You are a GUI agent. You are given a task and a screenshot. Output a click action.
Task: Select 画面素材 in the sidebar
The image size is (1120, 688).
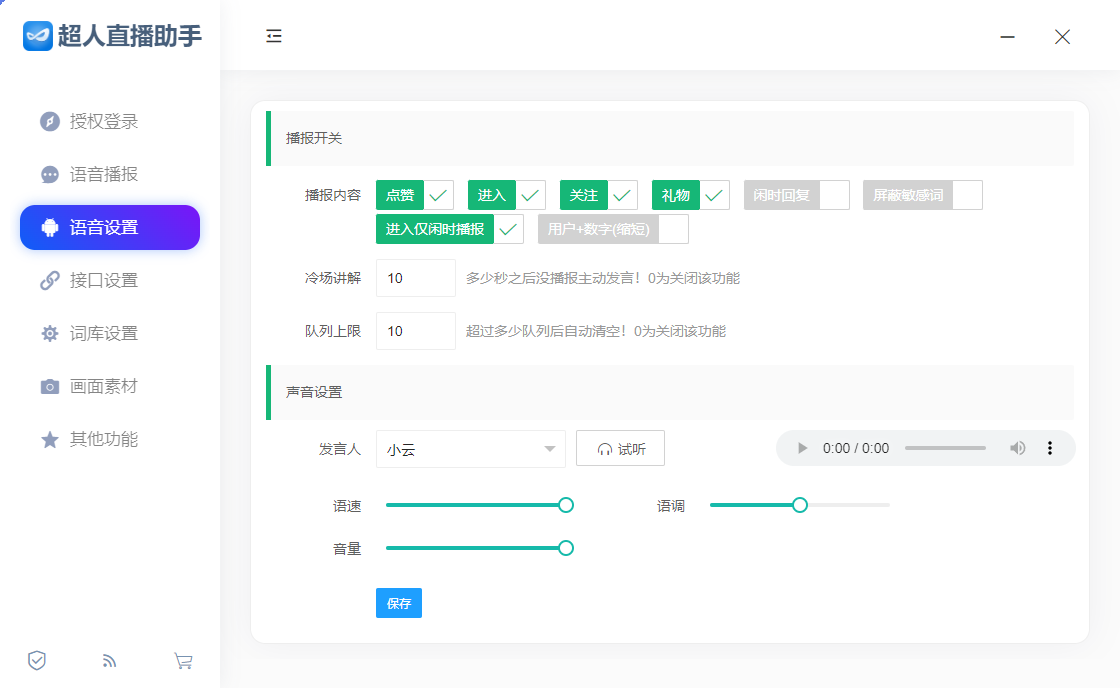(x=103, y=386)
